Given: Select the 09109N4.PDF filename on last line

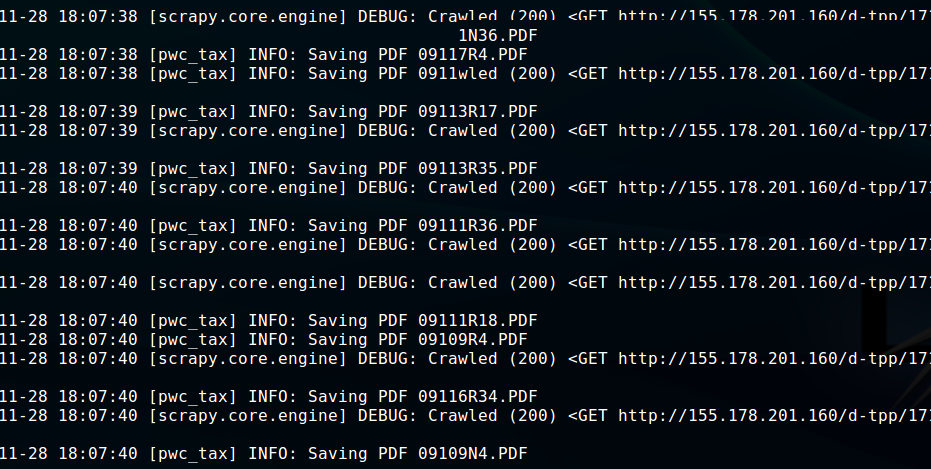Looking at the screenshot, I should click(x=473, y=454).
